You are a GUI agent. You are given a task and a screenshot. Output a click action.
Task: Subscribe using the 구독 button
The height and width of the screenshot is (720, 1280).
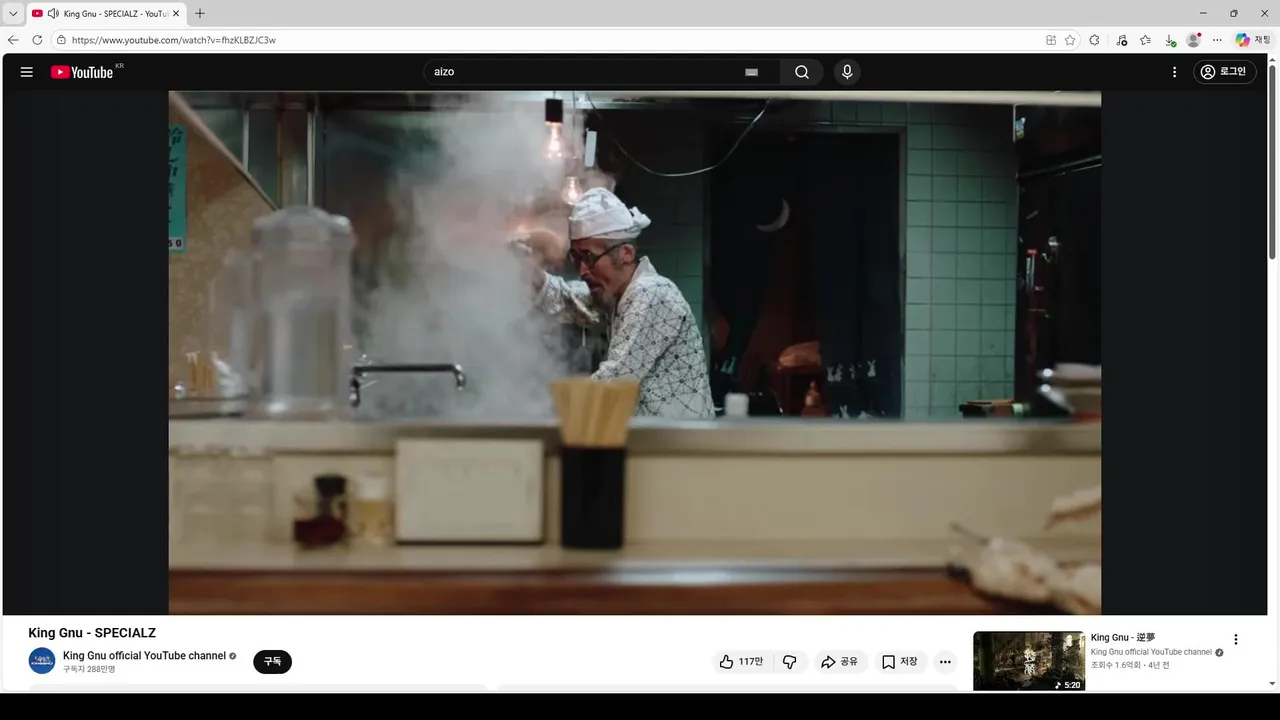pos(272,662)
